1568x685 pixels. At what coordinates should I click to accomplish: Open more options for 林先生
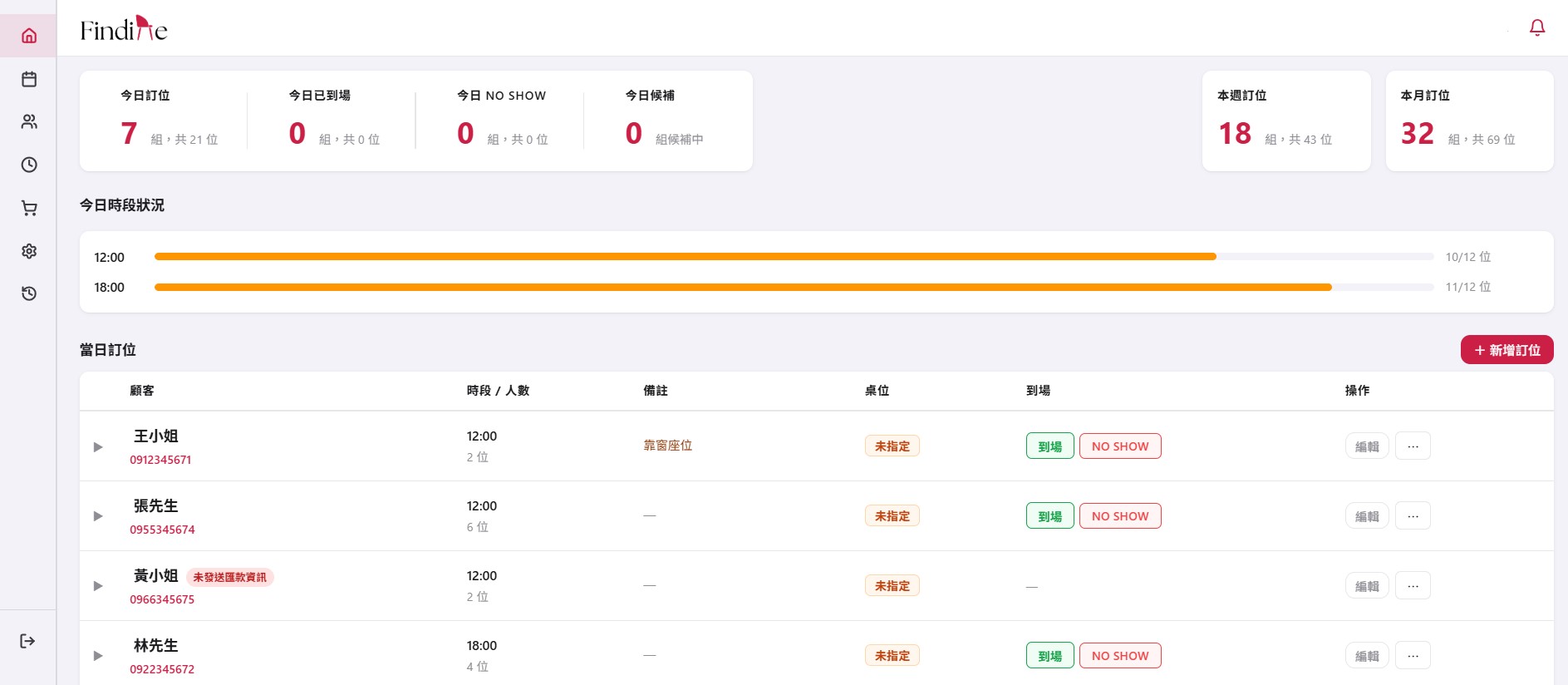(x=1413, y=656)
